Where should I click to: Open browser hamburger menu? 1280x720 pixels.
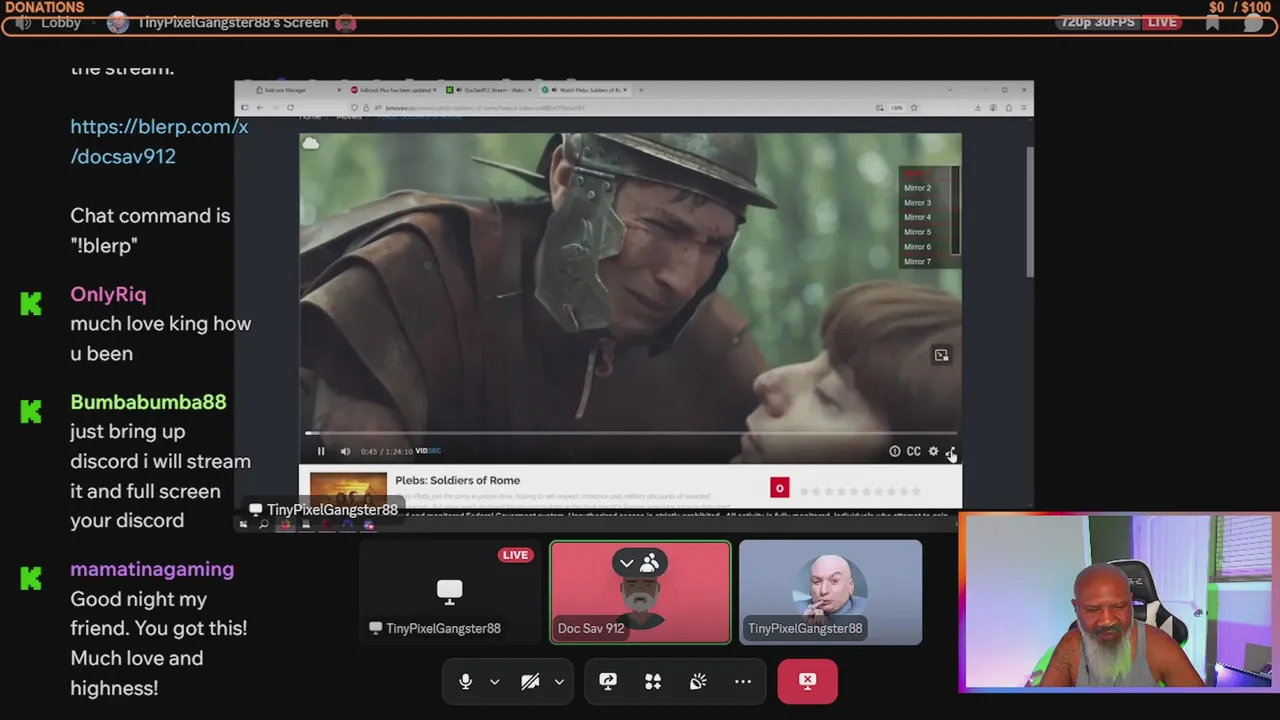tap(1024, 108)
